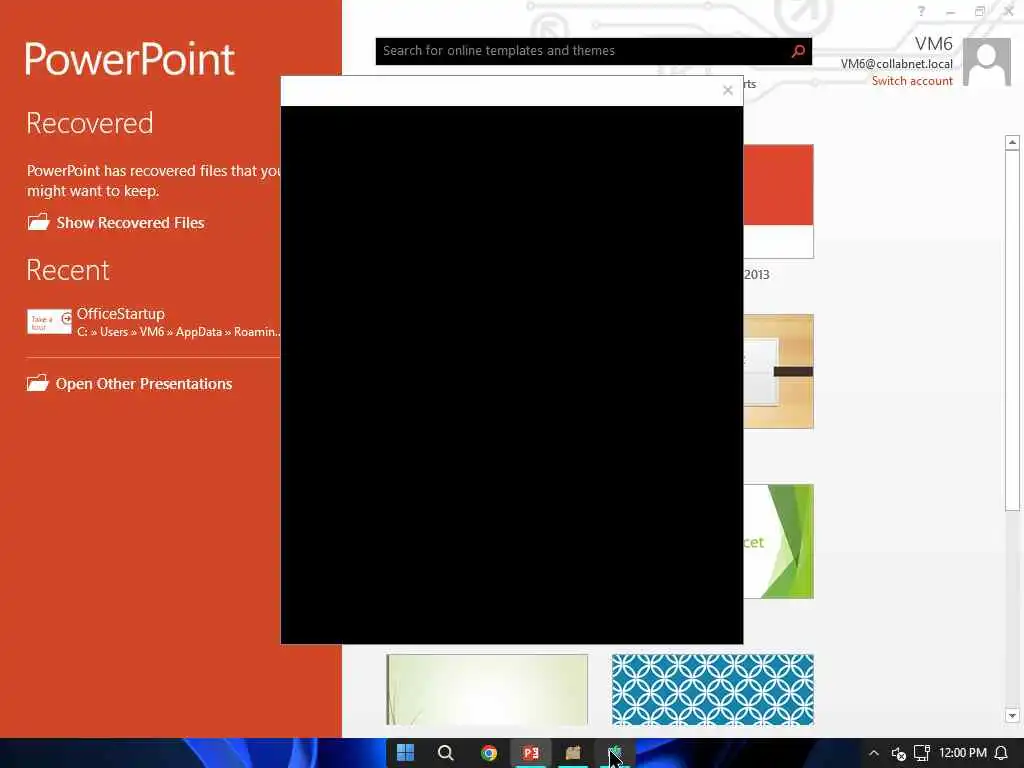Image resolution: width=1024 pixels, height=768 pixels.
Task: Select the pale green template thumbnail
Action: [x=487, y=690]
